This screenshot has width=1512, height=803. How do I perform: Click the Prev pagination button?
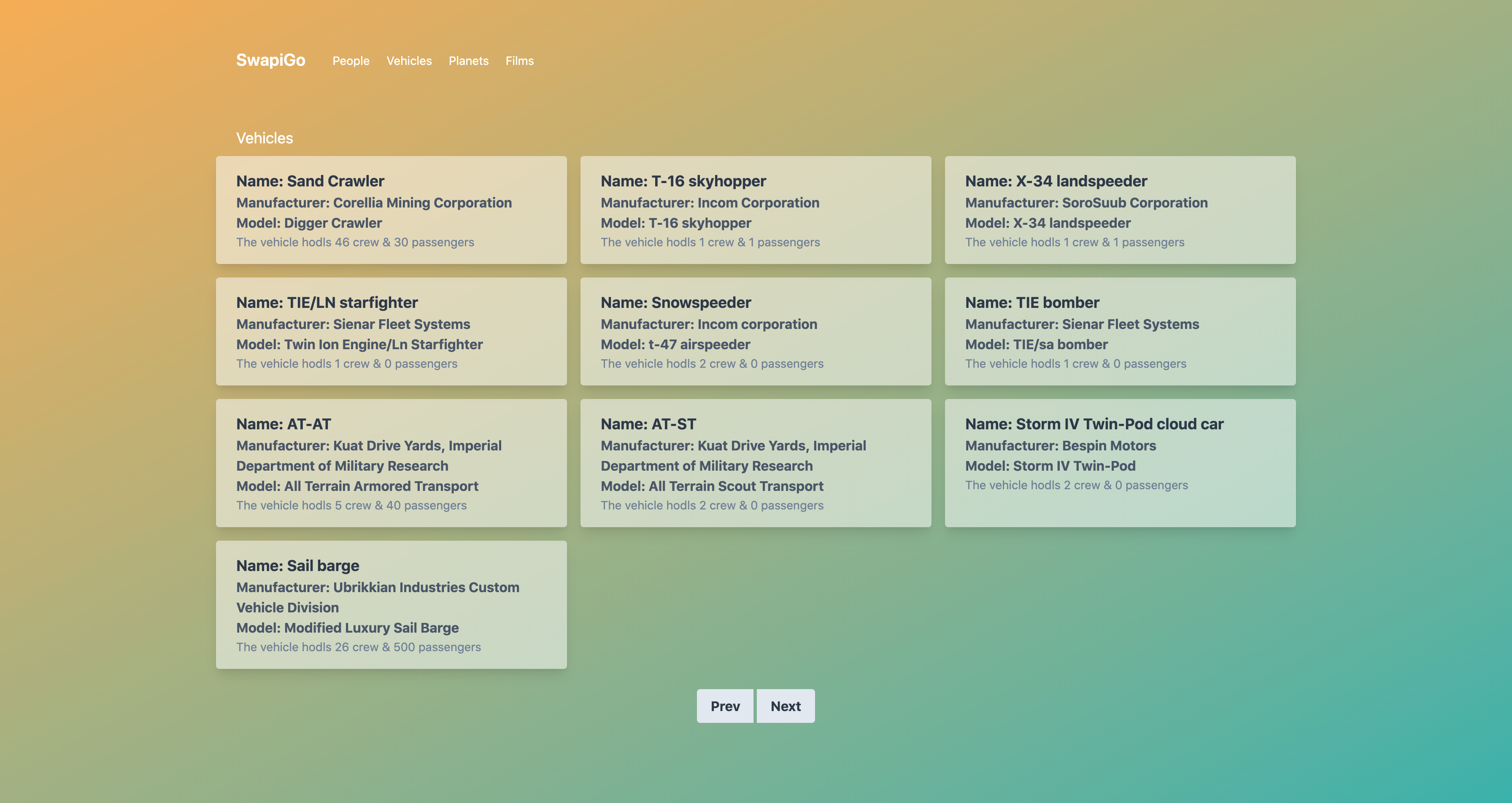point(725,706)
